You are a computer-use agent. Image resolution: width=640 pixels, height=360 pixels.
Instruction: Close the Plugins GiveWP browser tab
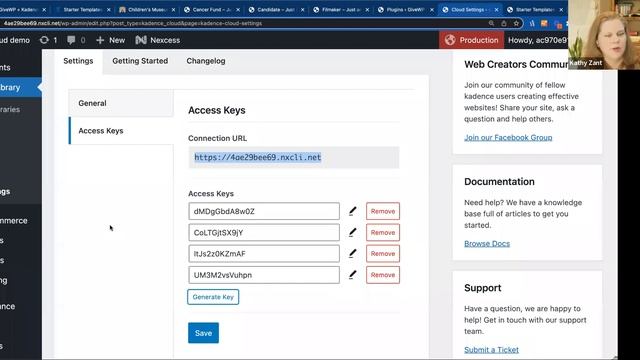[432, 9]
